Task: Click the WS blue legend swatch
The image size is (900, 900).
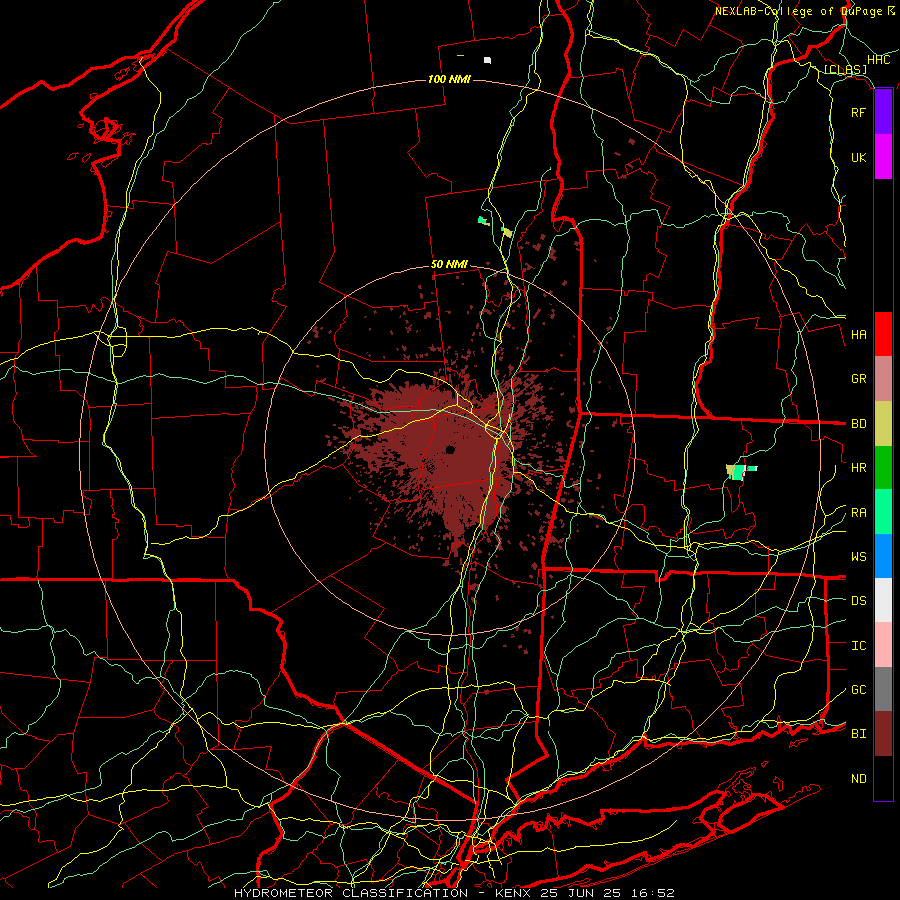Action: (x=883, y=556)
